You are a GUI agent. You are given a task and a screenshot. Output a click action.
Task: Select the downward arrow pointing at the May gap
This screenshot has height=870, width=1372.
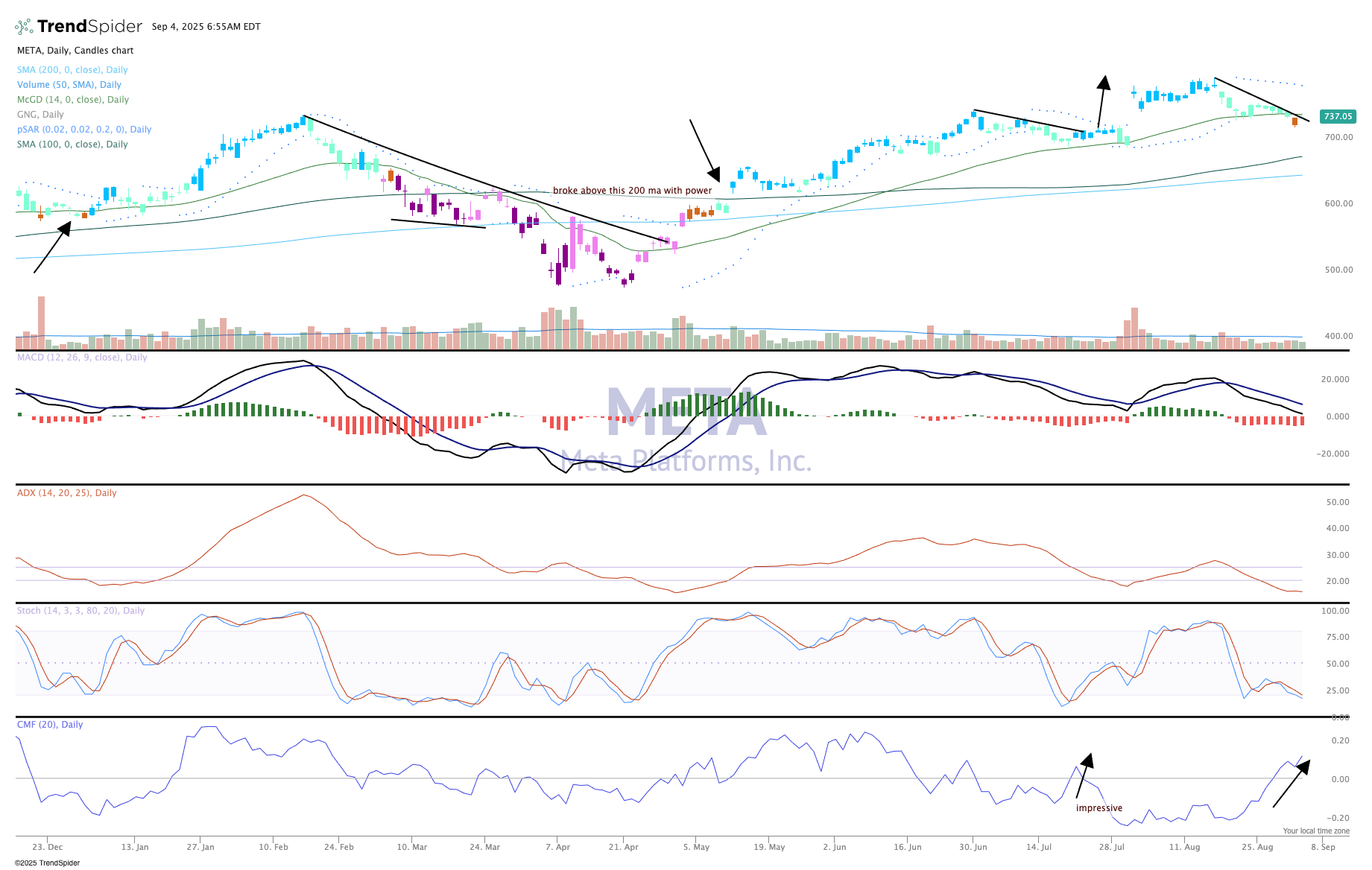pos(704,150)
